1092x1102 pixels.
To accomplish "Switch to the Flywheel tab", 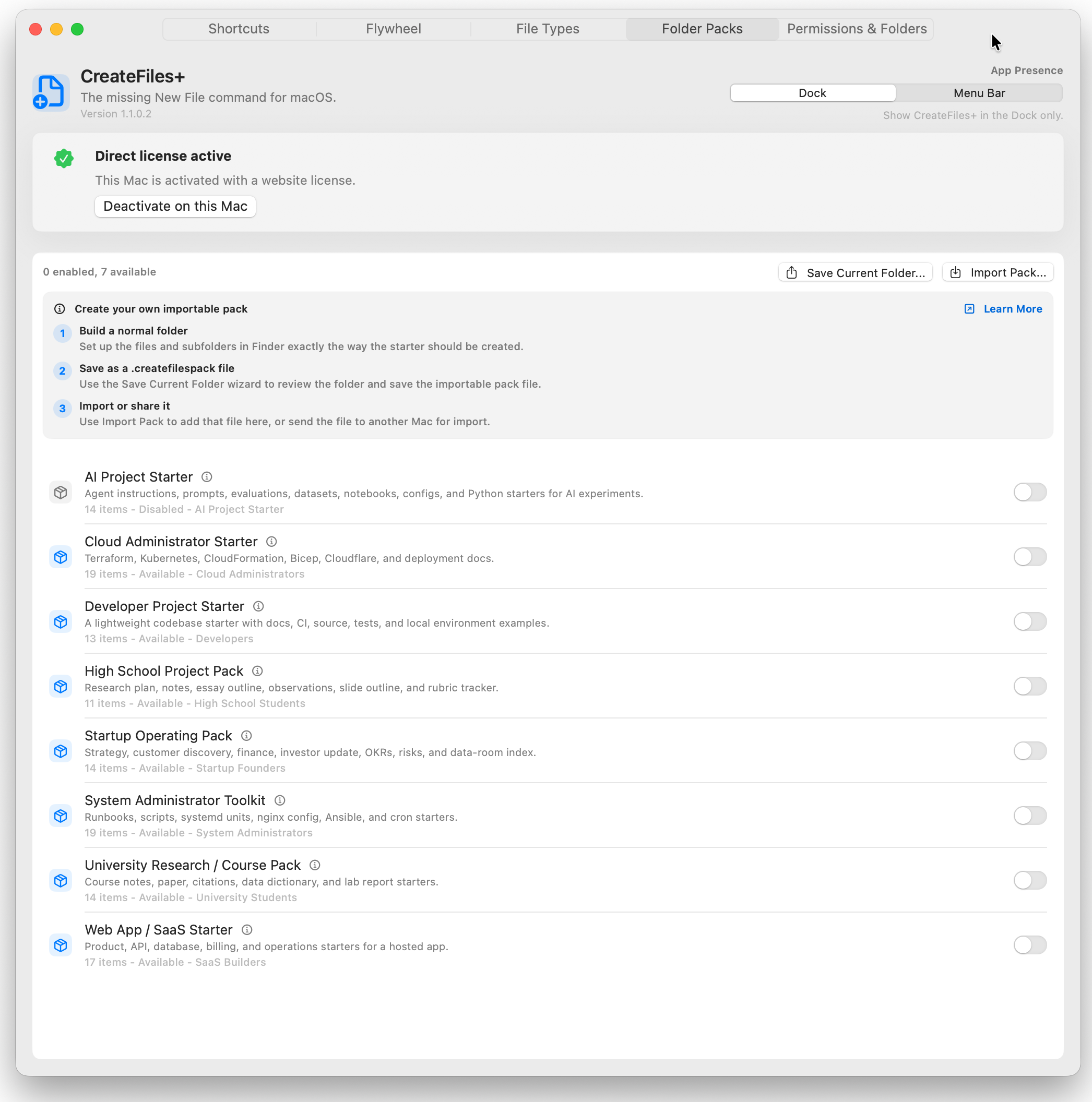I will pos(394,29).
